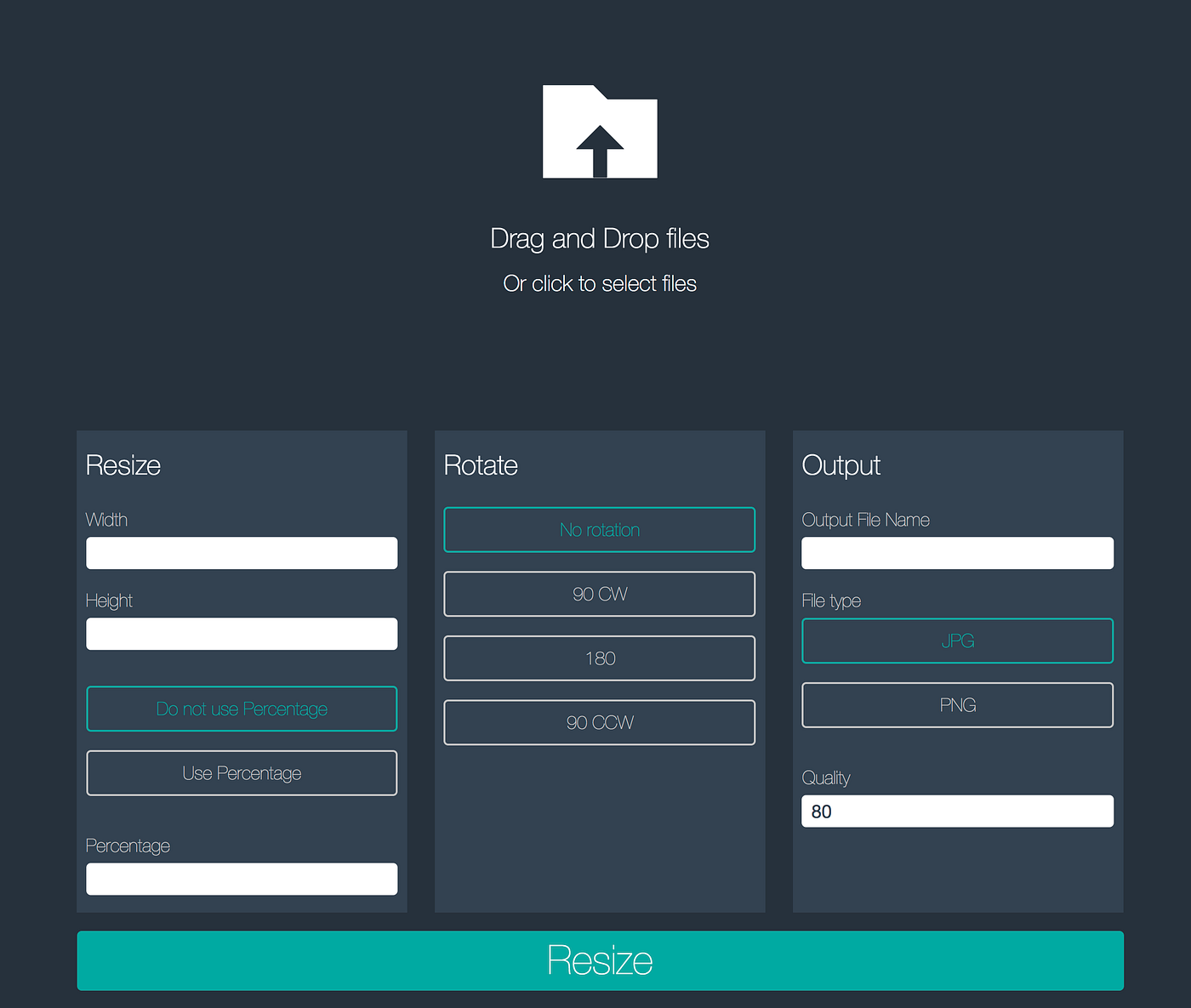Click the Output panel header
This screenshot has height=1008, width=1191.
coord(841,465)
